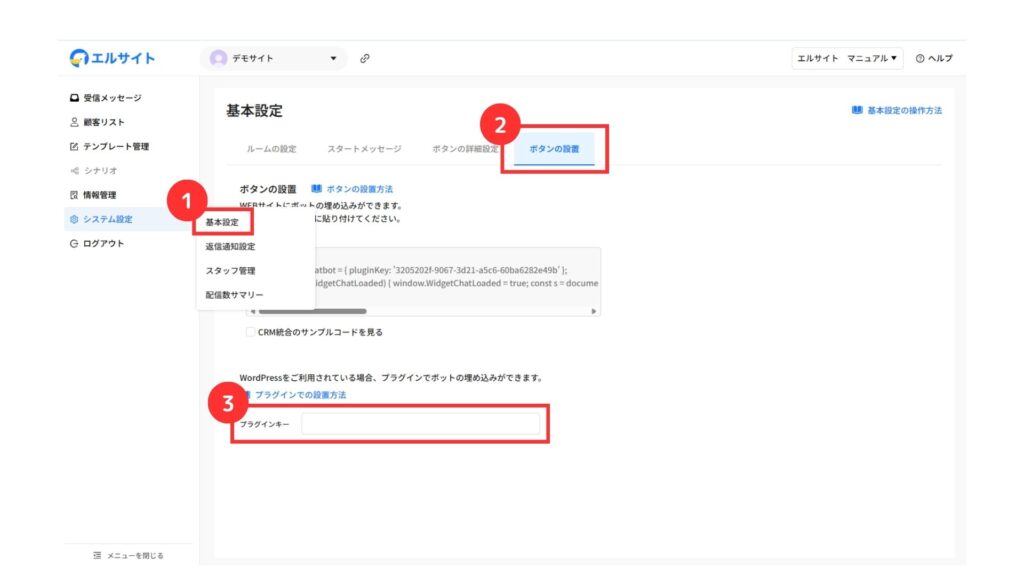Click the link icon beside site selector
Image resolution: width=1024 pixels, height=576 pixels.
[365, 58]
